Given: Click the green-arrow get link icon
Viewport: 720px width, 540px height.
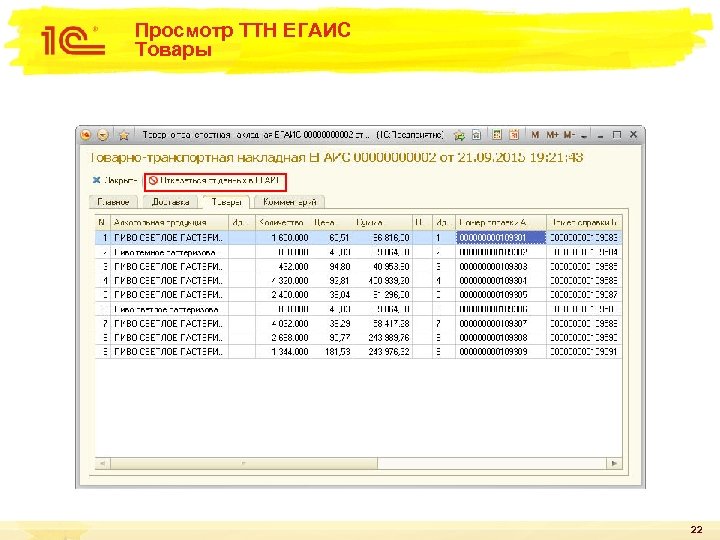Looking at the screenshot, I should [459, 135].
